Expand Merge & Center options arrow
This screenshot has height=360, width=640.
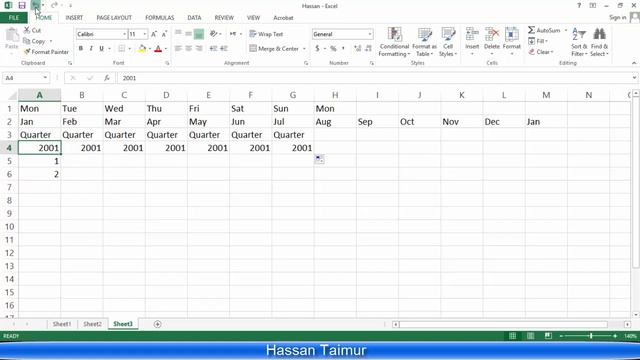tap(304, 49)
